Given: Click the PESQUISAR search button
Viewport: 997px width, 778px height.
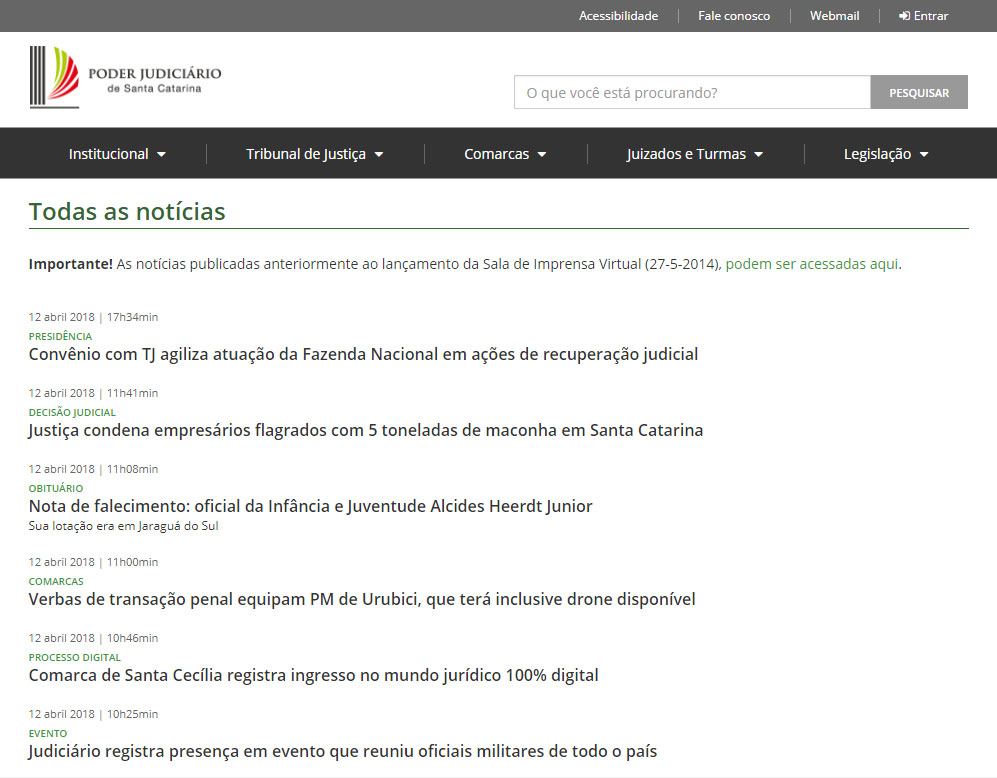Looking at the screenshot, I should (918, 92).
